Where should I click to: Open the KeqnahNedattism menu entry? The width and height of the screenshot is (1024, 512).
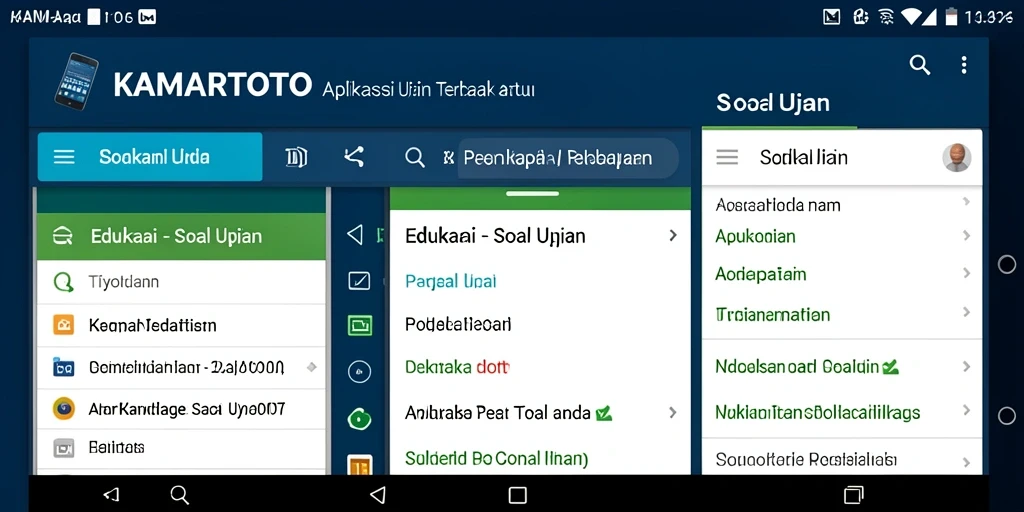[x=181, y=325]
